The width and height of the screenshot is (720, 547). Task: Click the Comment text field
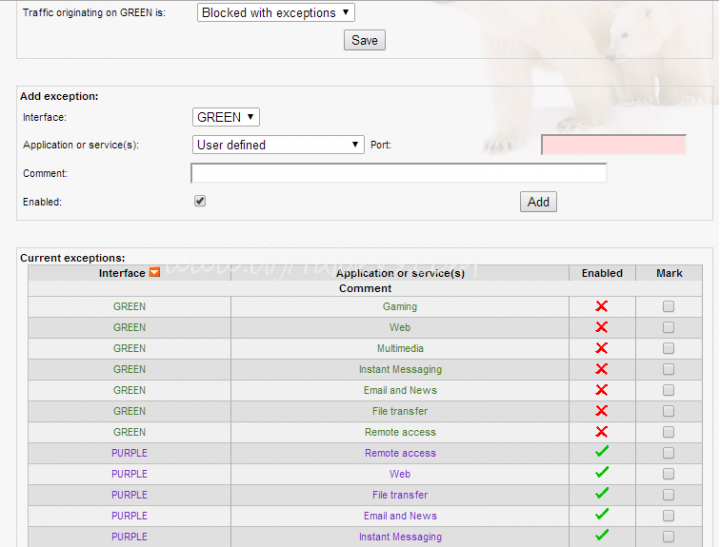pos(398,173)
